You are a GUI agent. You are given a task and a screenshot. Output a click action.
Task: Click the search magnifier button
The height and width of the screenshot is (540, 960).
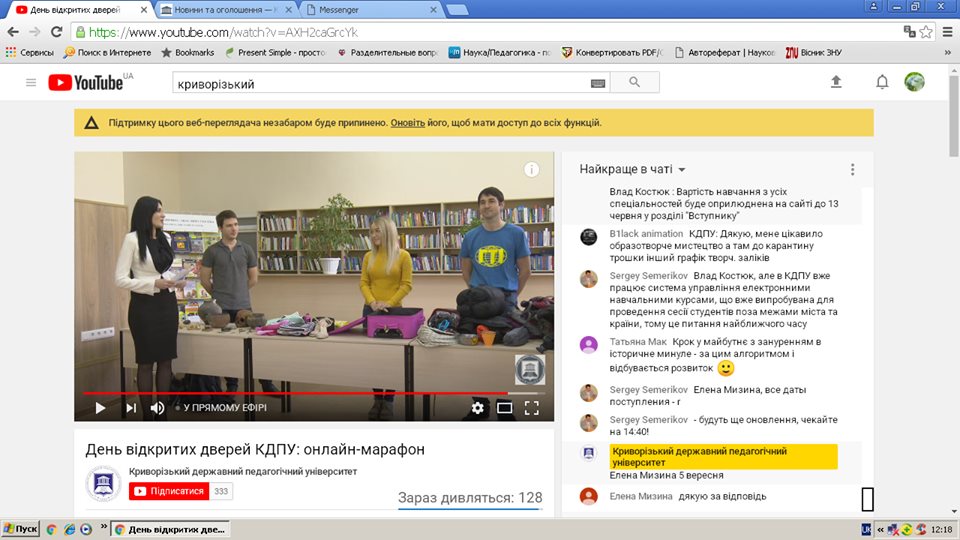coord(635,83)
